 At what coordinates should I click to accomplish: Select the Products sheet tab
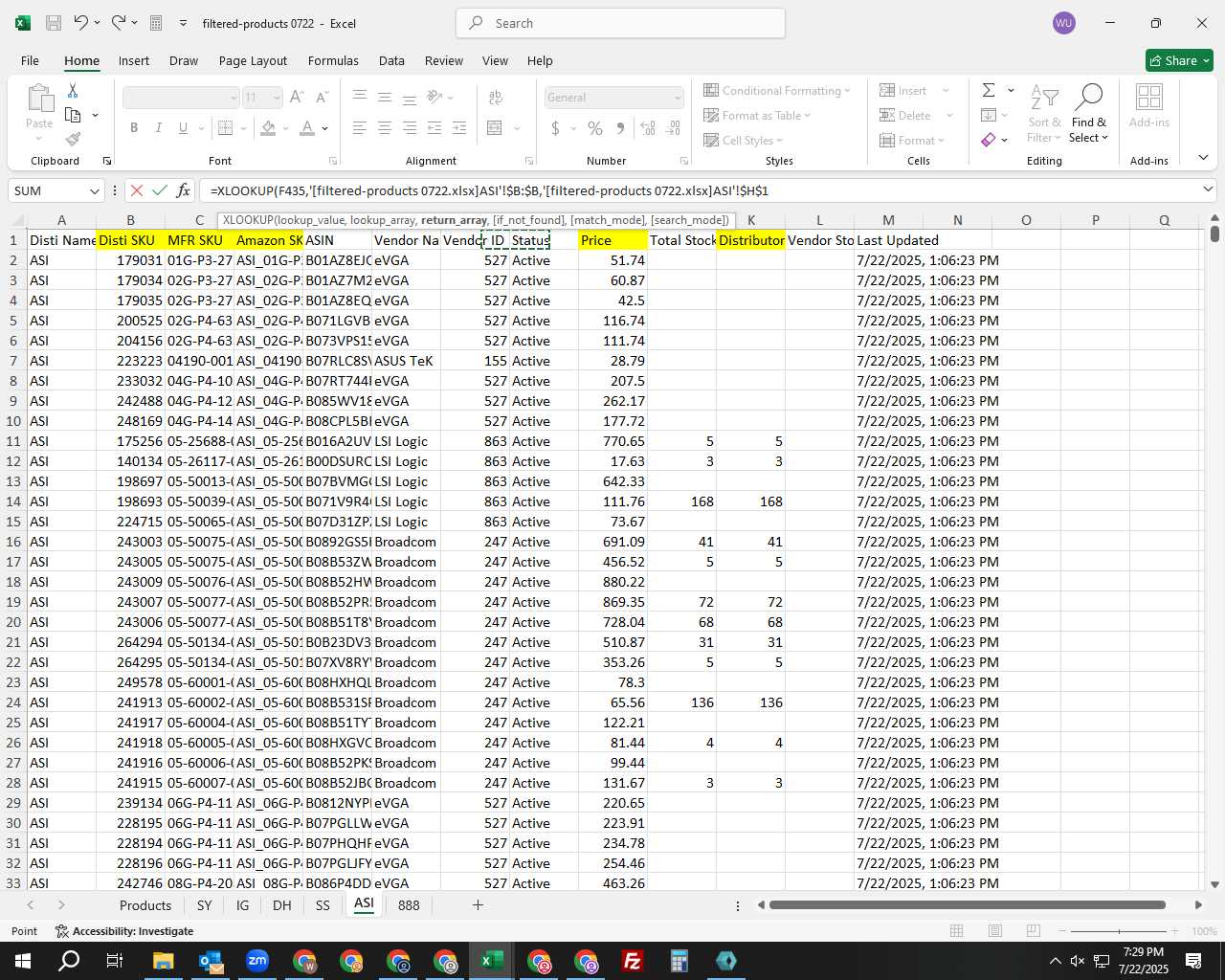[x=145, y=904]
